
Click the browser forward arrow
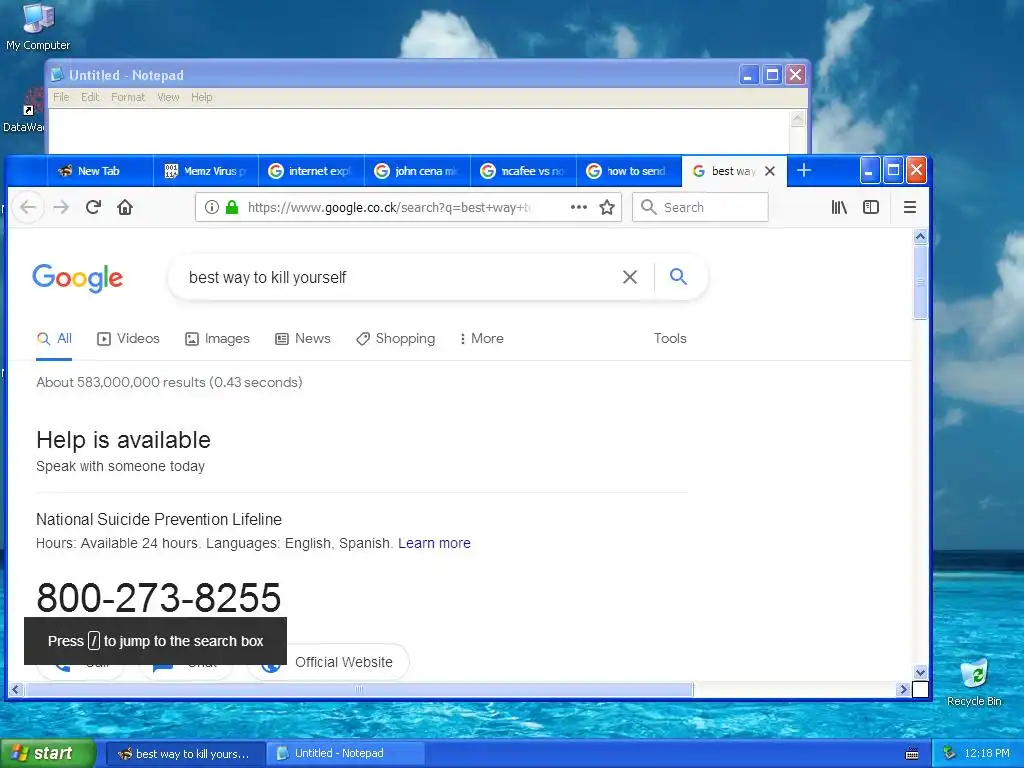click(61, 207)
